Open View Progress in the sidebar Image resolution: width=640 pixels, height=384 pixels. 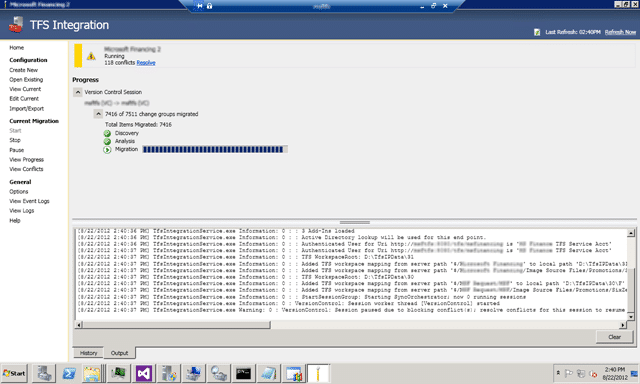coord(27,160)
